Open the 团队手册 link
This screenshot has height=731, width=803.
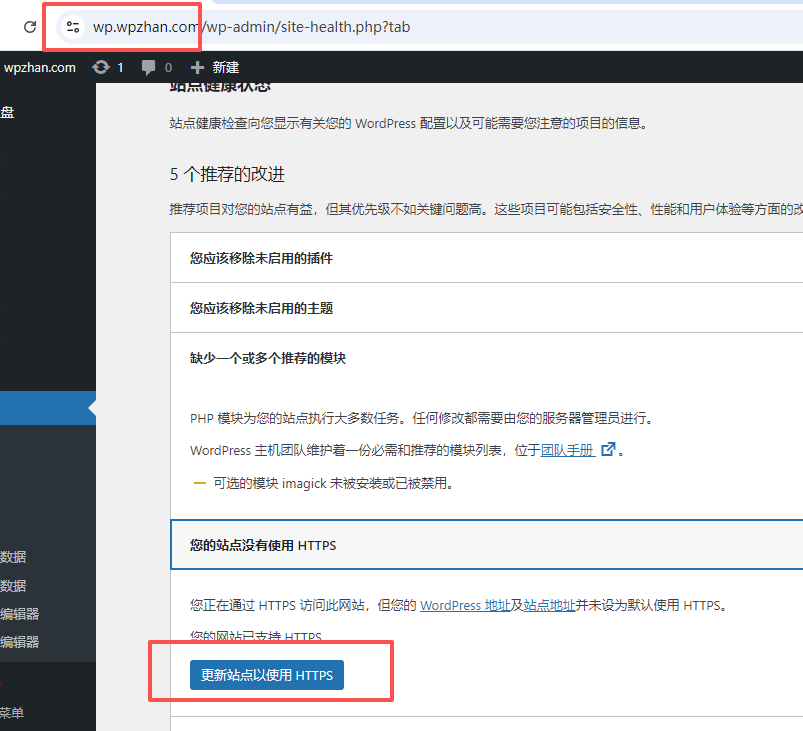coord(567,450)
